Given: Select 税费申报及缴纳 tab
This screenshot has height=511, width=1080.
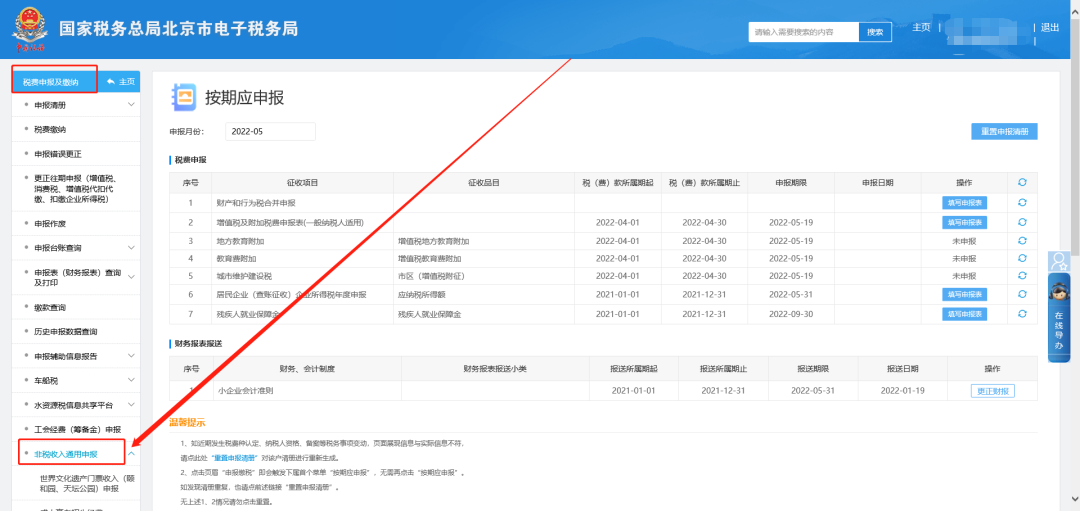Looking at the screenshot, I should click(x=54, y=81).
